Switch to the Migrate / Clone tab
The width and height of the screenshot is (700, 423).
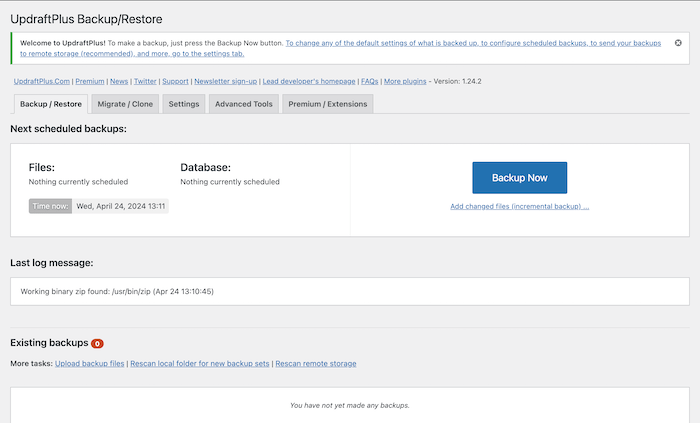point(125,104)
